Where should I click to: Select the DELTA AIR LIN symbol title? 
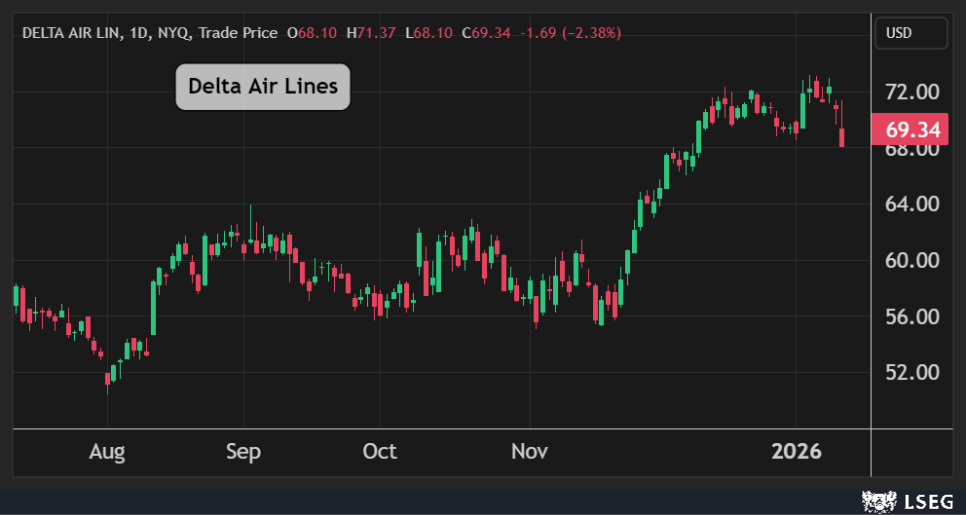pyautogui.click(x=72, y=33)
